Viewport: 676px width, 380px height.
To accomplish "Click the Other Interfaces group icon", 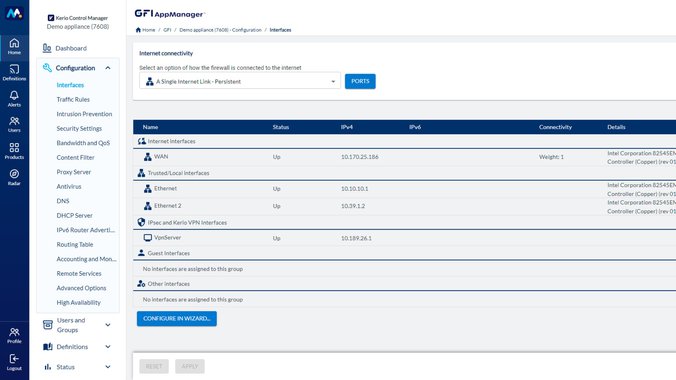I will pyautogui.click(x=141, y=283).
